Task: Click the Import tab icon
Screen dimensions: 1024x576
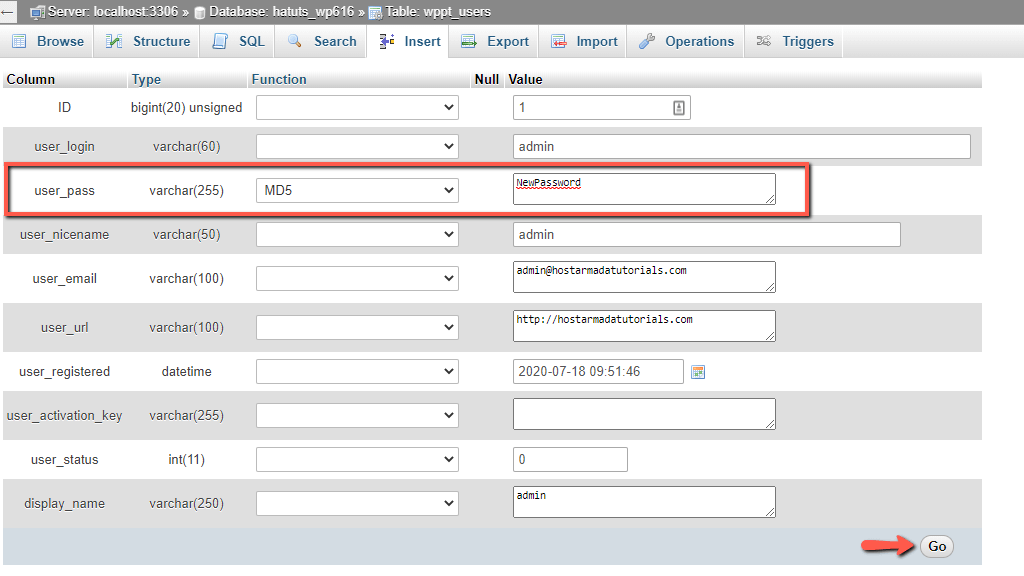Action: pyautogui.click(x=558, y=41)
